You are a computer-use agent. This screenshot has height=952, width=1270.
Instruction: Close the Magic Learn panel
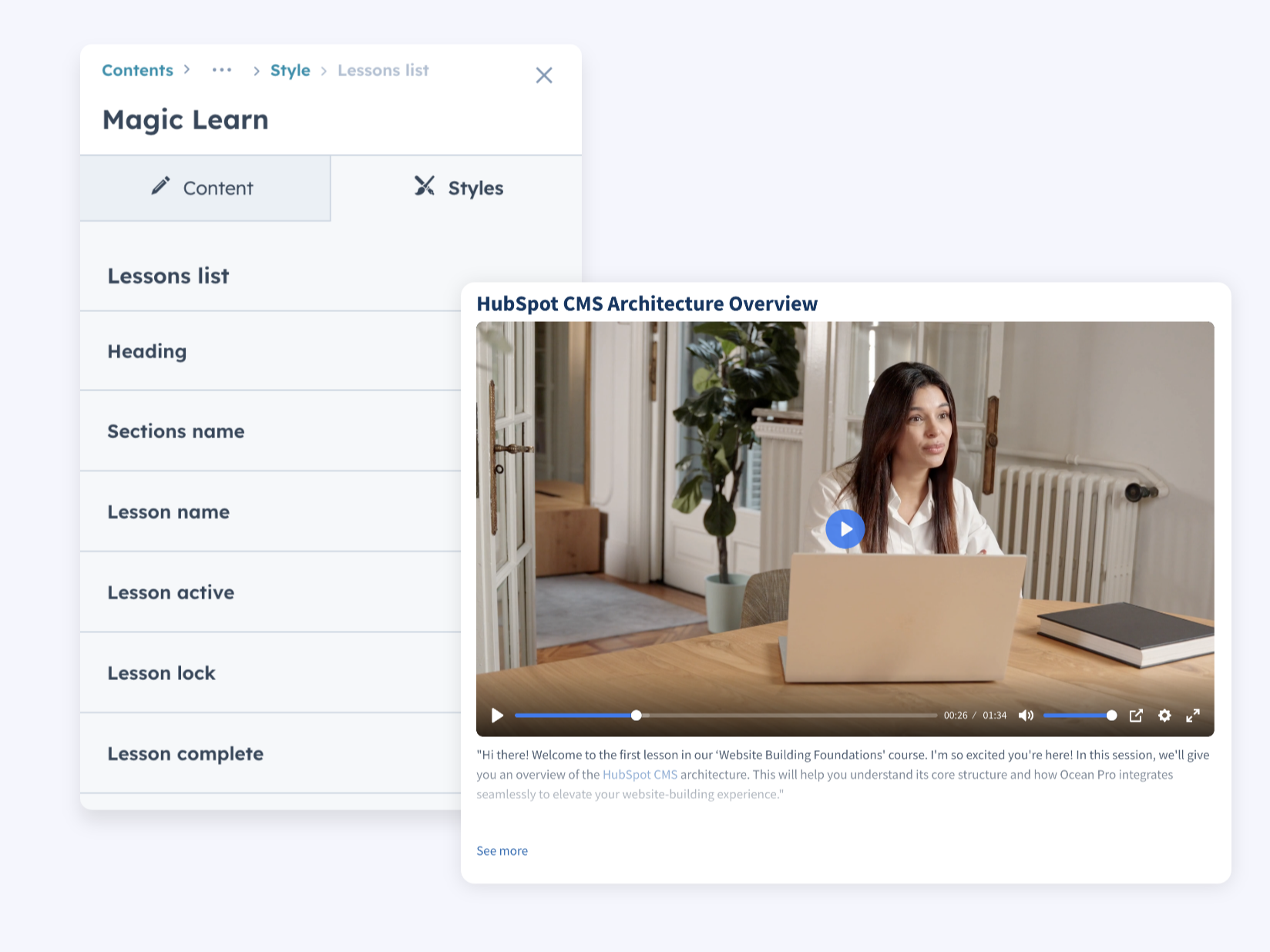544,75
